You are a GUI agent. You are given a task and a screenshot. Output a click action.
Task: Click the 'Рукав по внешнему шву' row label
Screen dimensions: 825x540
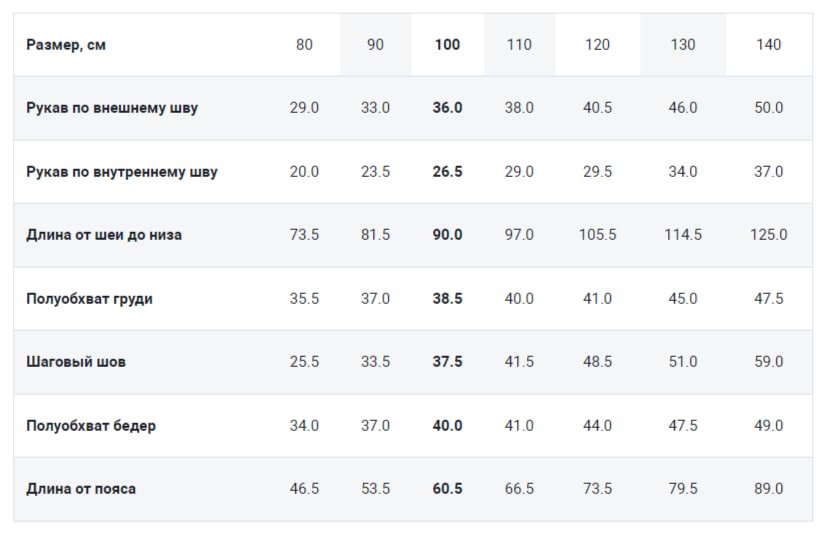click(x=112, y=108)
